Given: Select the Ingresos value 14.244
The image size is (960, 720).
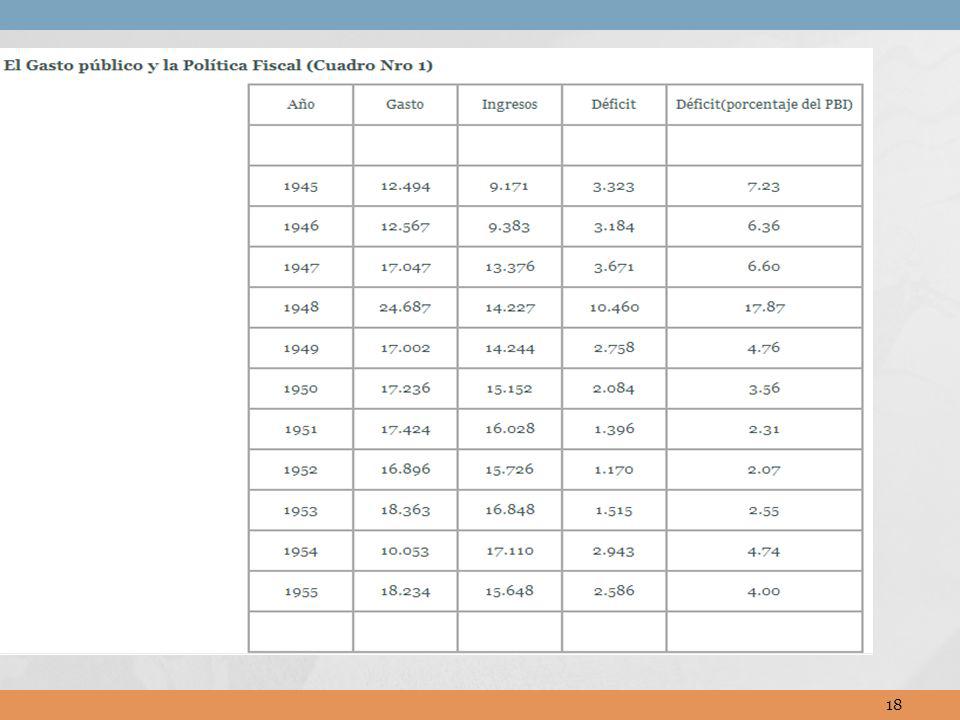Looking at the screenshot, I should click(509, 348).
